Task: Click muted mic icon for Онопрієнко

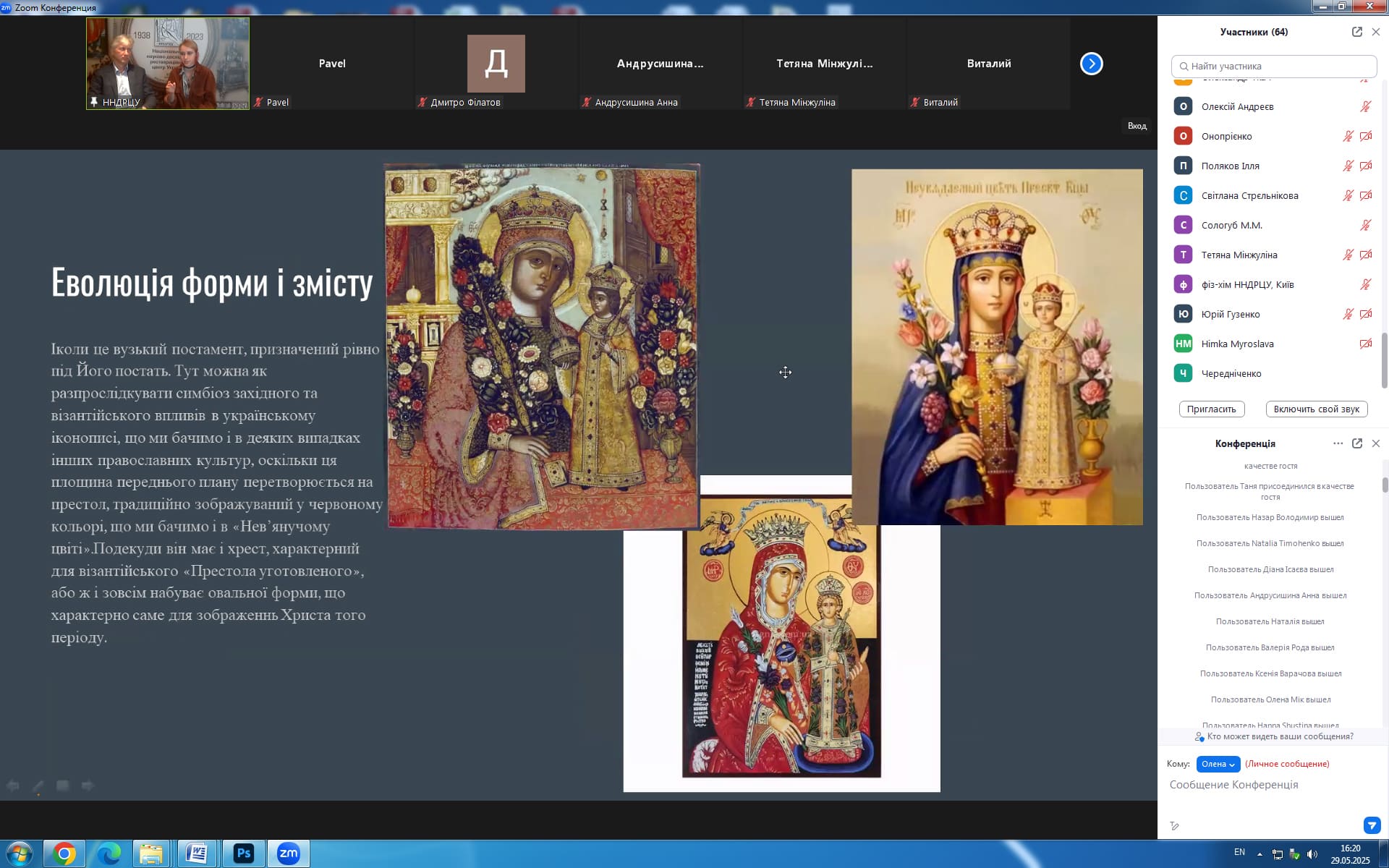Action: [1348, 136]
